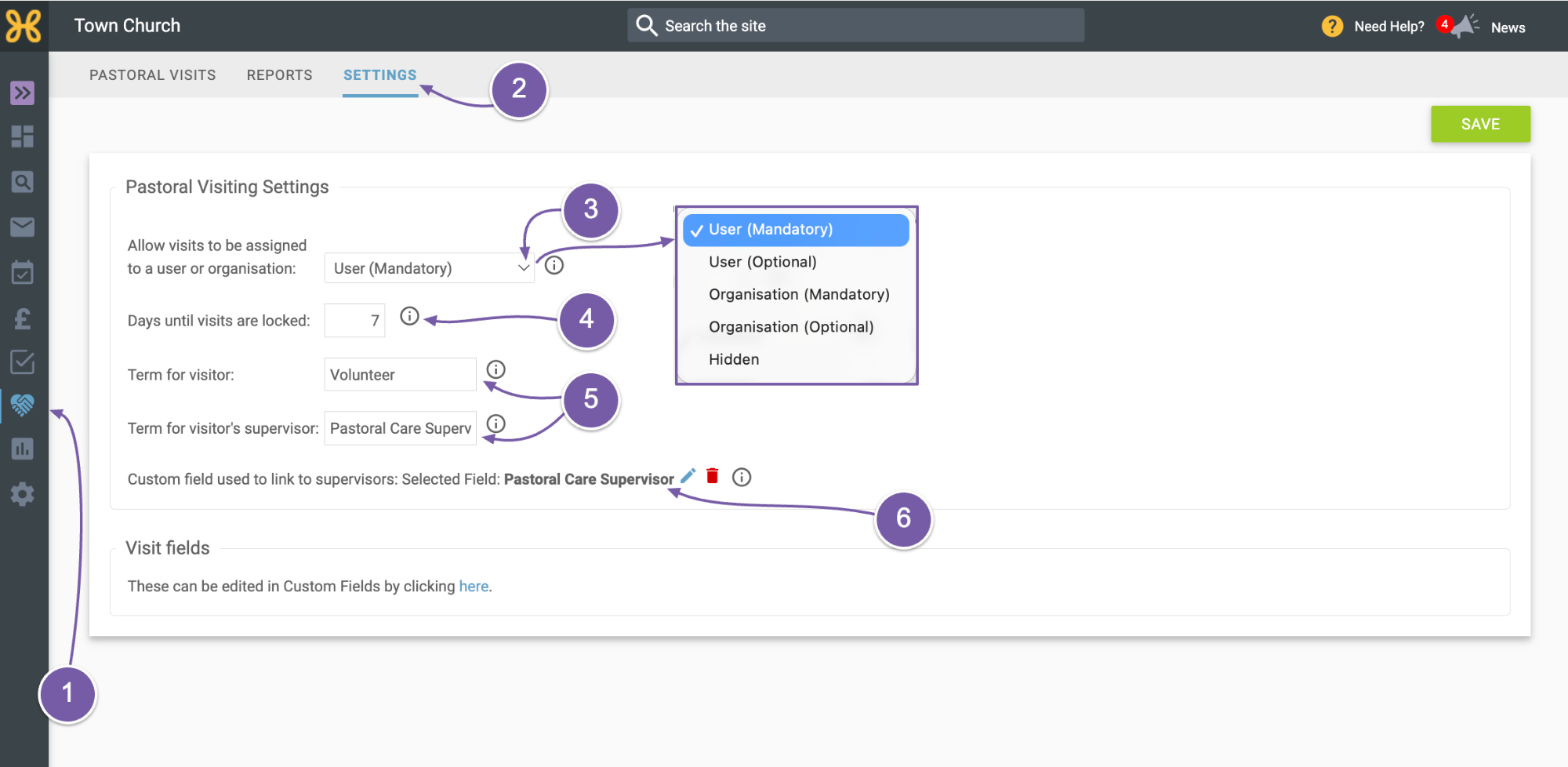
Task: Click the 'Pastoral Visiting Settings' heading
Action: click(227, 187)
